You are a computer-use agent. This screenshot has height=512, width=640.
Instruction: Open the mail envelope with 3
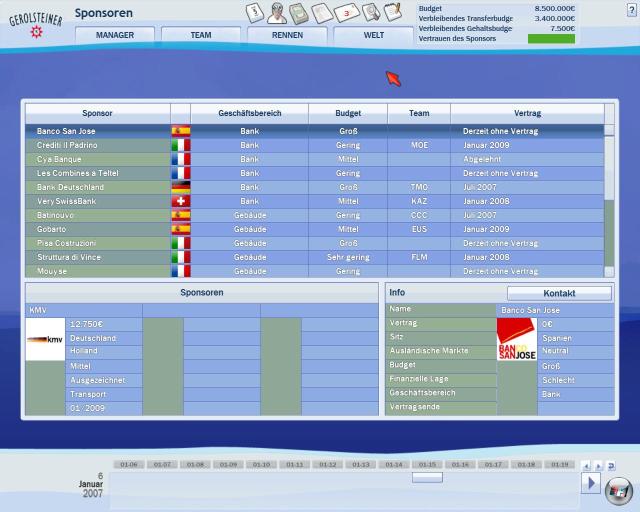pyautogui.click(x=347, y=13)
